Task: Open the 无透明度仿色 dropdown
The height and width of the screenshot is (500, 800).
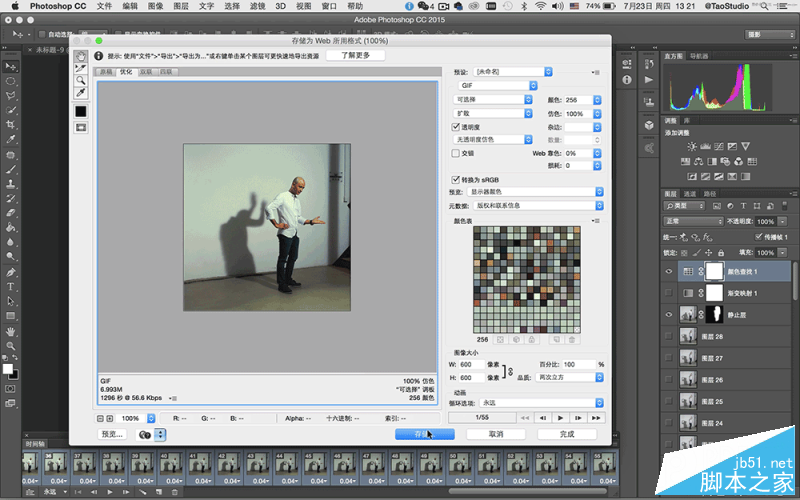Action: [493, 139]
